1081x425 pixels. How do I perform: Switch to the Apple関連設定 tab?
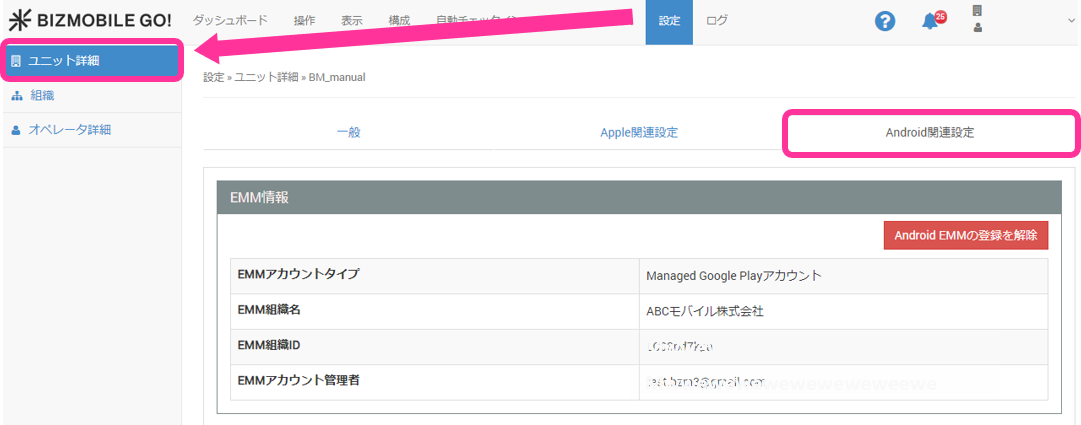(x=639, y=133)
